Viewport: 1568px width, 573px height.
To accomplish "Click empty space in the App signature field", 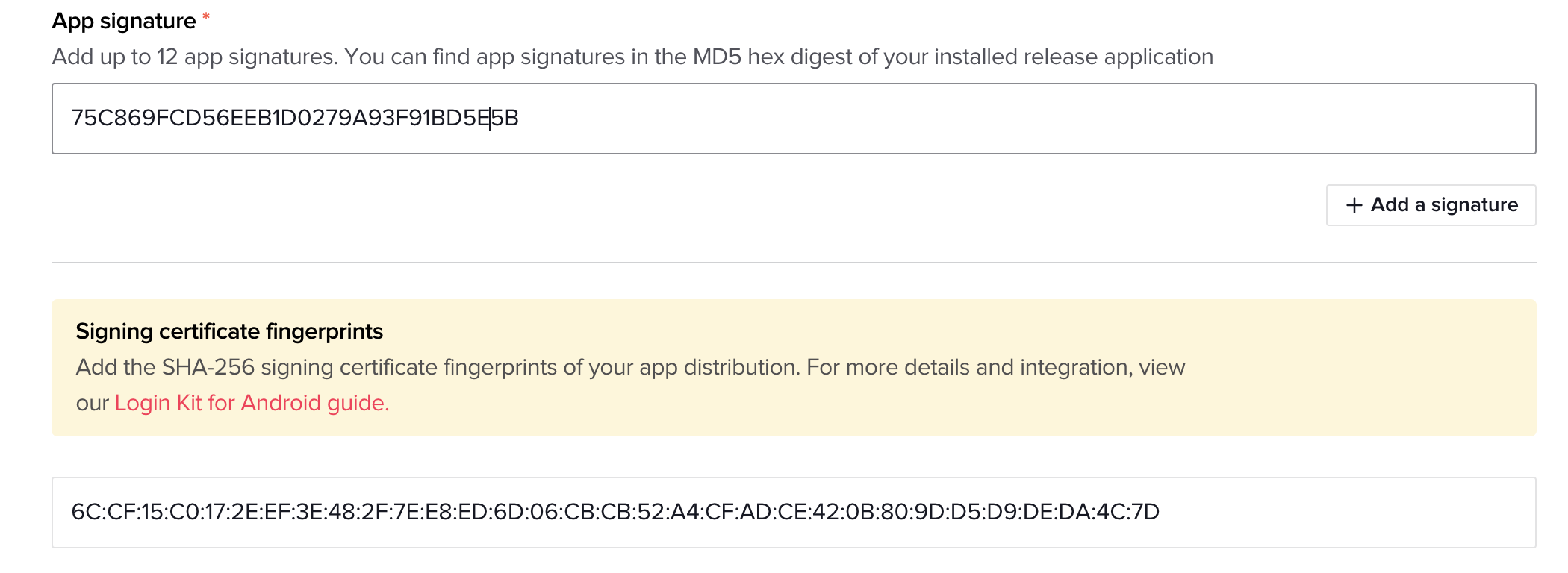I will pyautogui.click(x=1045, y=119).
